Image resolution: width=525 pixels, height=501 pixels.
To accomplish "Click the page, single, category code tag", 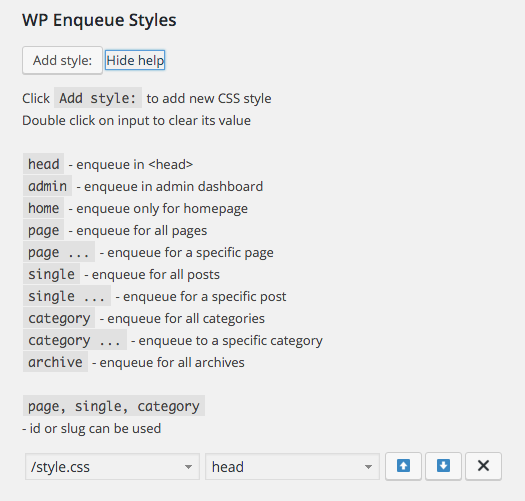I will (x=114, y=406).
